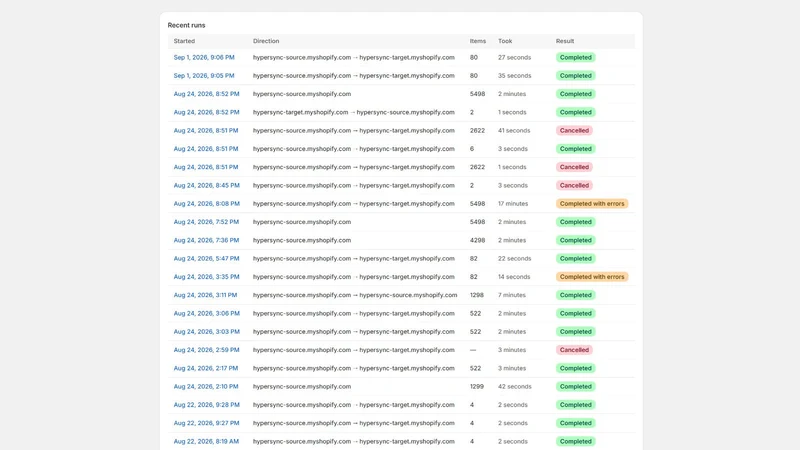Click the Recent runs heading
The width and height of the screenshot is (800, 450).
tap(186, 25)
